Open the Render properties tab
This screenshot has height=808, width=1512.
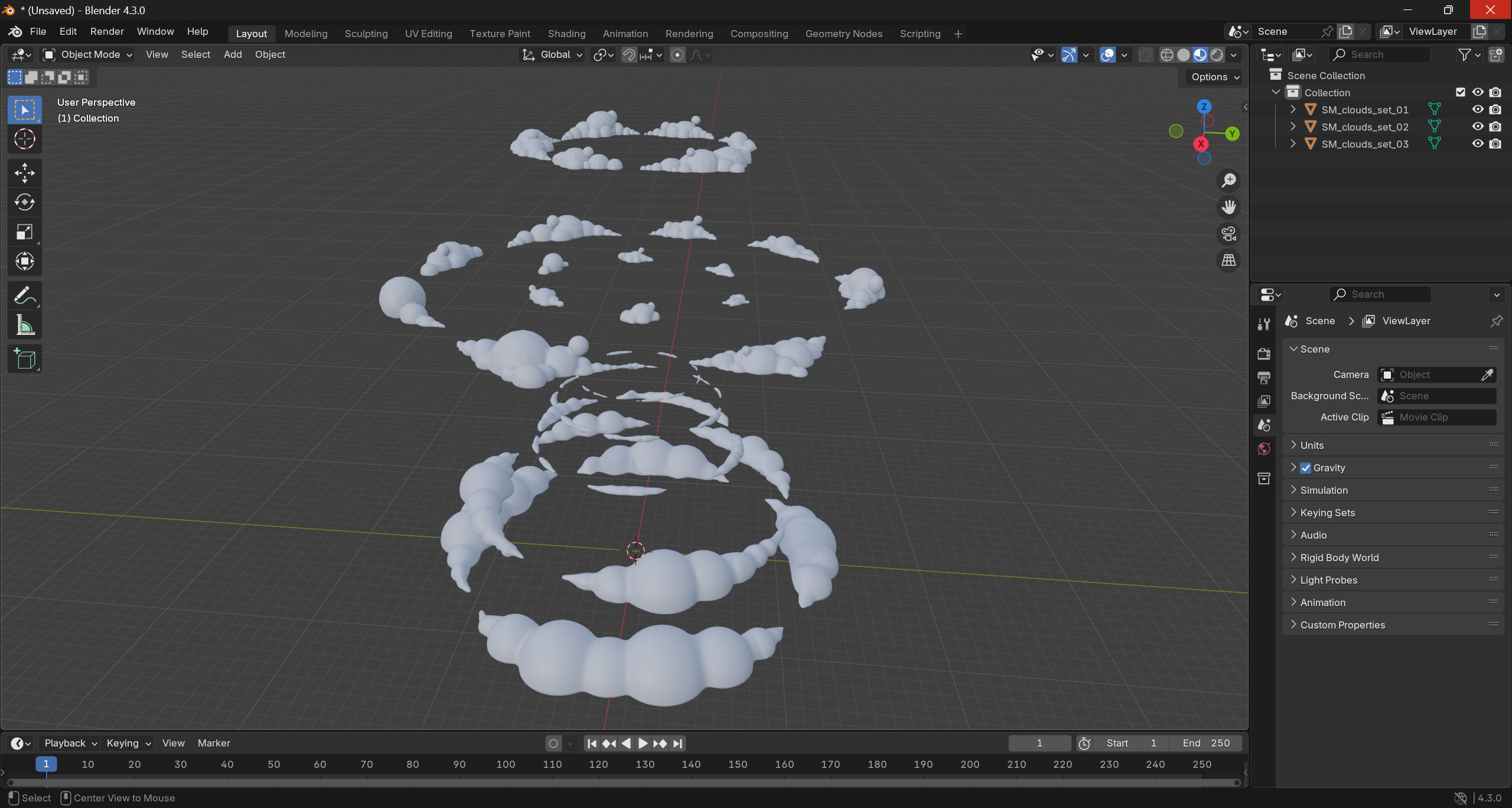tap(1264, 354)
